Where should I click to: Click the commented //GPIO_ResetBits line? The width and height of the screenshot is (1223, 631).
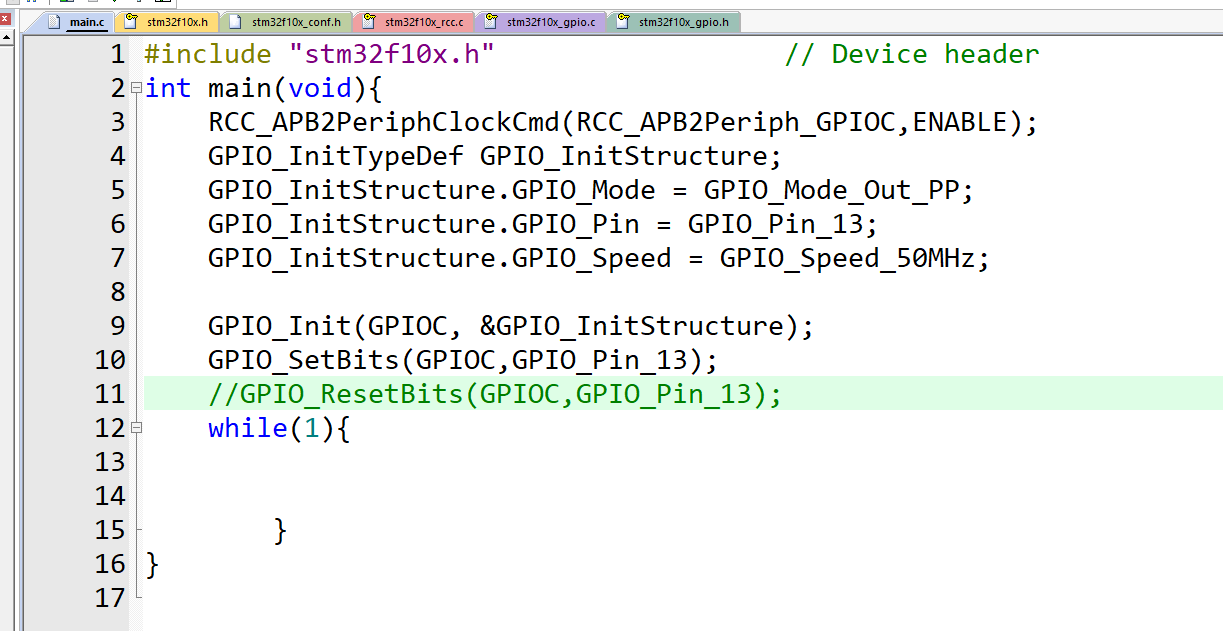495,394
